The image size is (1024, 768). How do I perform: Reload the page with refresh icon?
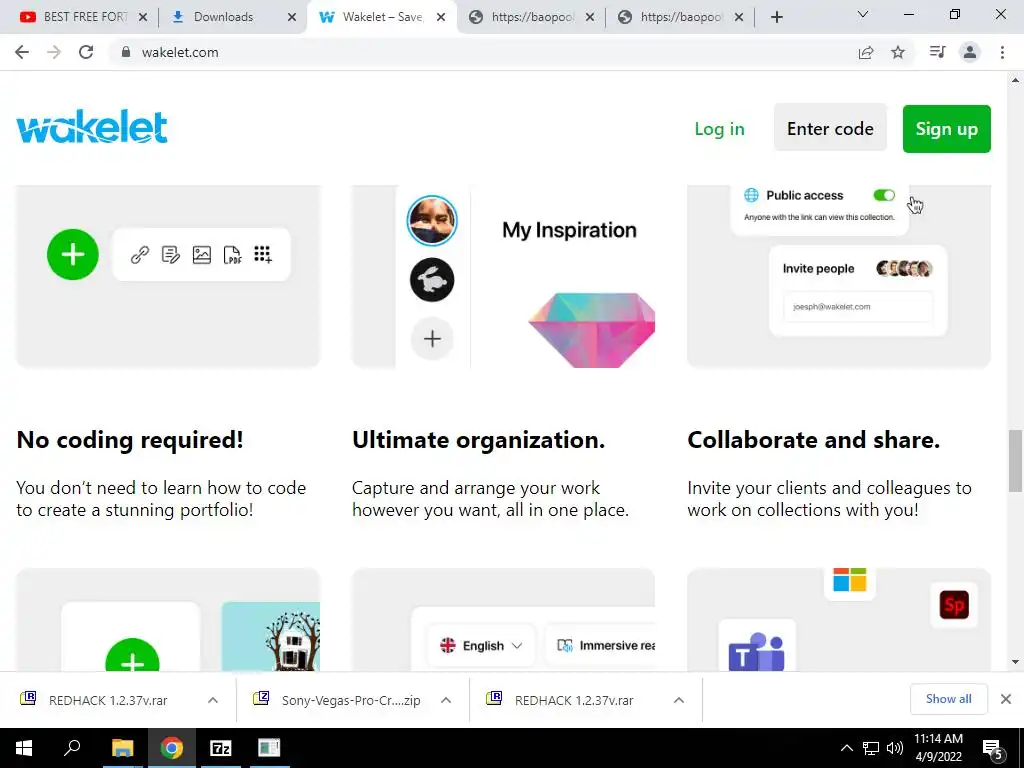click(x=86, y=52)
